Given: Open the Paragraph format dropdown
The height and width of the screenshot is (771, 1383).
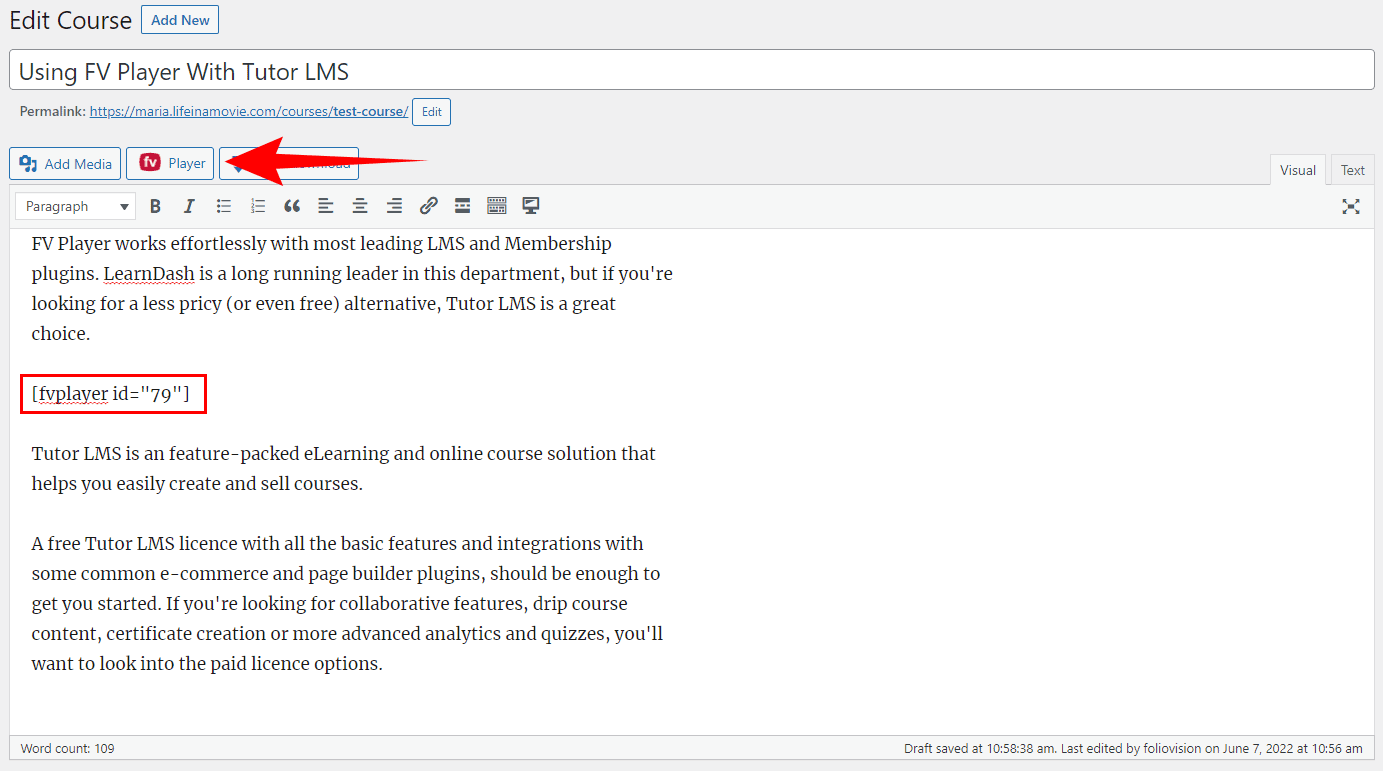Looking at the screenshot, I should tap(75, 206).
